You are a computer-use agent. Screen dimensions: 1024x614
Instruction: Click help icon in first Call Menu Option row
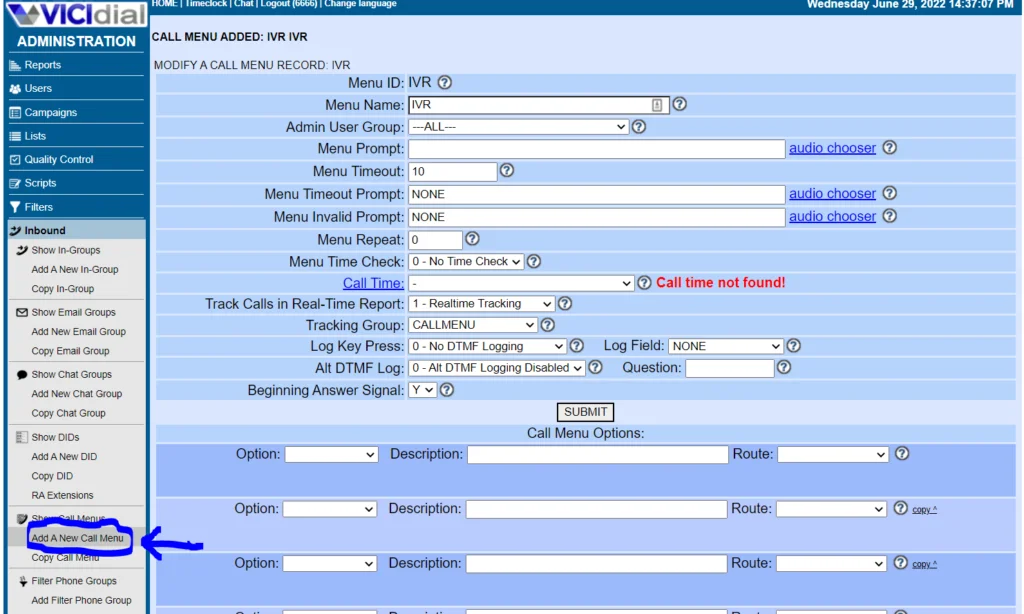[902, 453]
